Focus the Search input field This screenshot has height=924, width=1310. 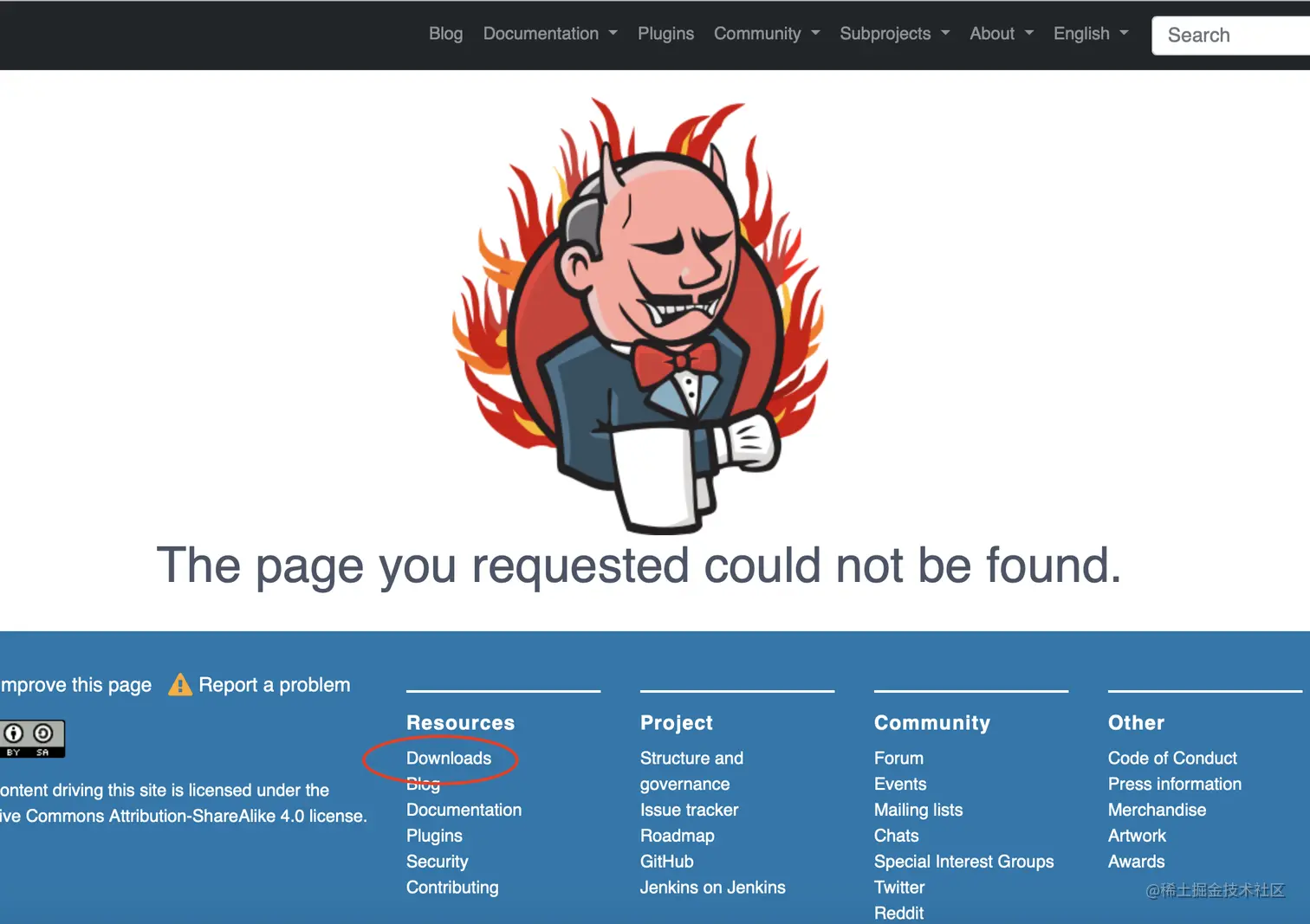tap(1231, 36)
